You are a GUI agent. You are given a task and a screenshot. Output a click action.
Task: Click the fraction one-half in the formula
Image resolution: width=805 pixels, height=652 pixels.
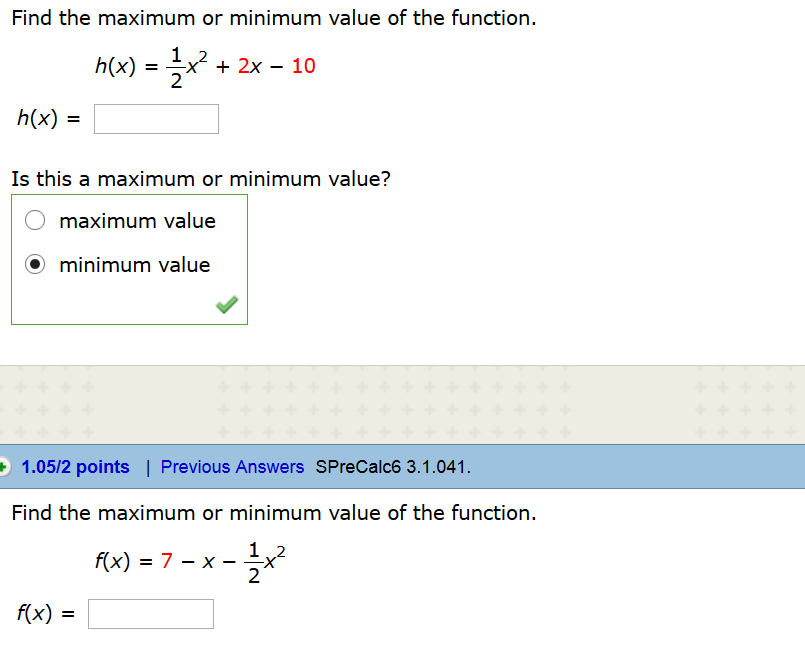pos(175,66)
